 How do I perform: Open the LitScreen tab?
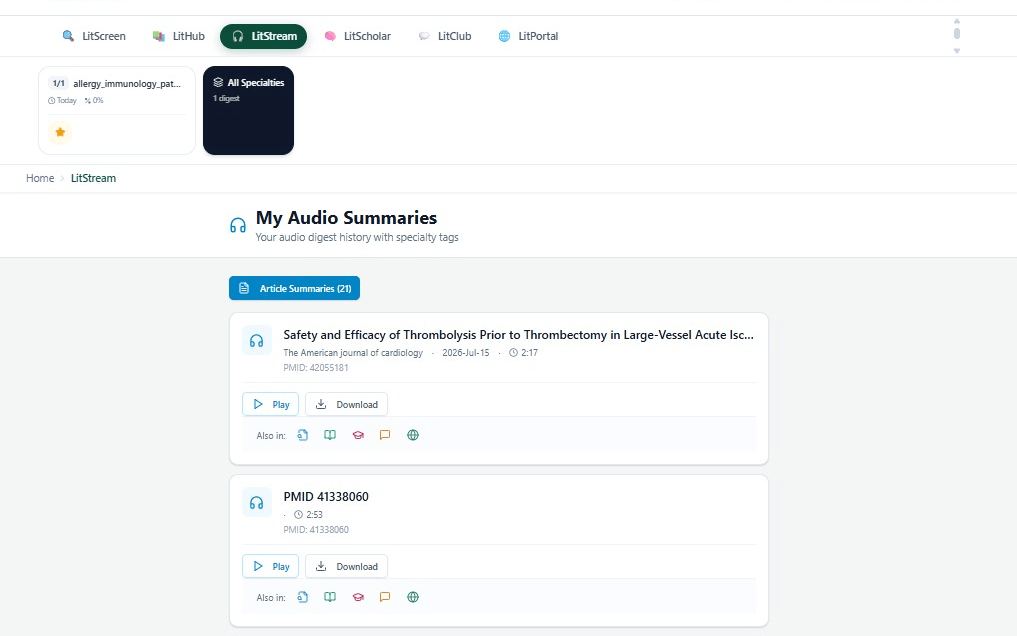tap(94, 36)
